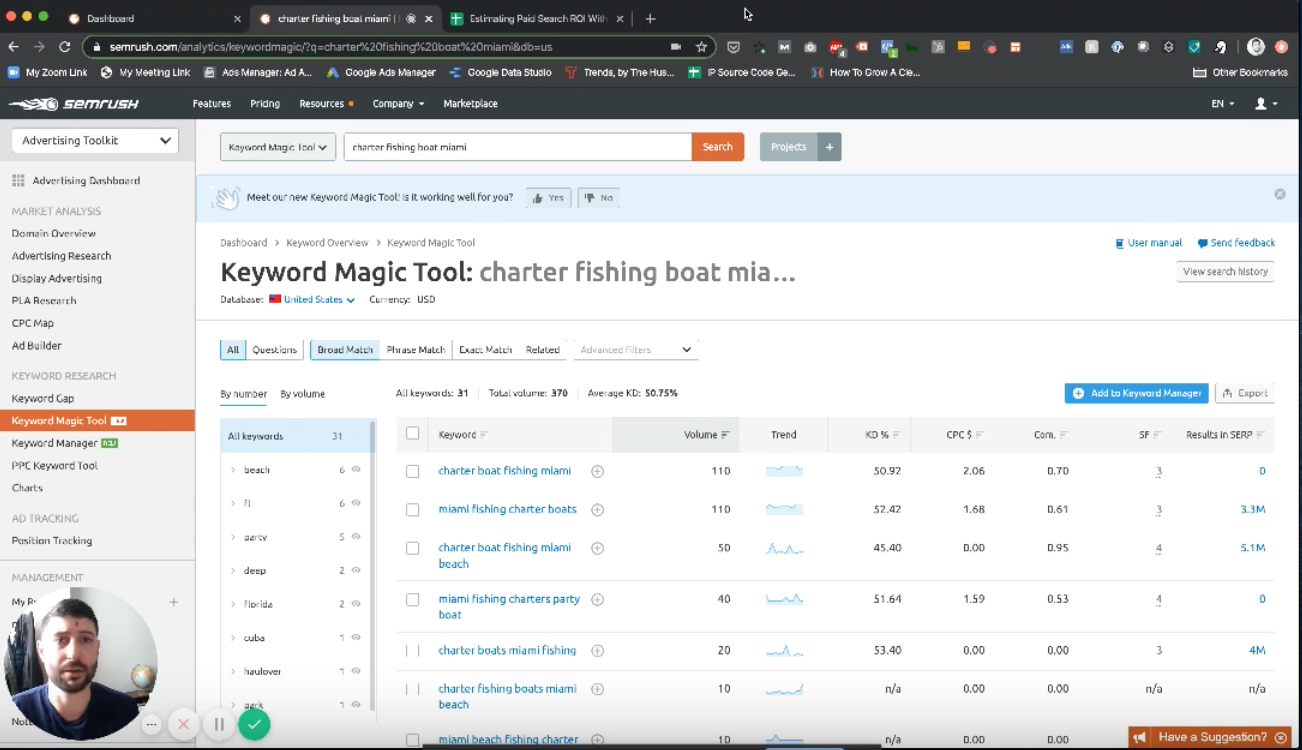Open the User manual link
The height and width of the screenshot is (750, 1302).
tap(1148, 243)
